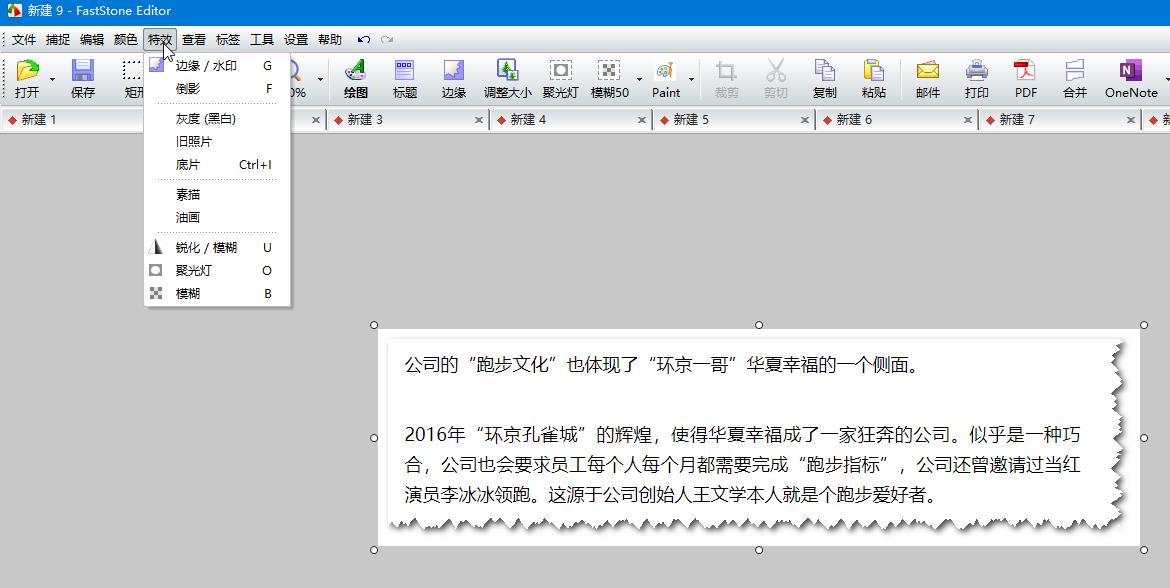
Task: Choose 锐化 / 模糊 in the menu
Action: coord(206,248)
